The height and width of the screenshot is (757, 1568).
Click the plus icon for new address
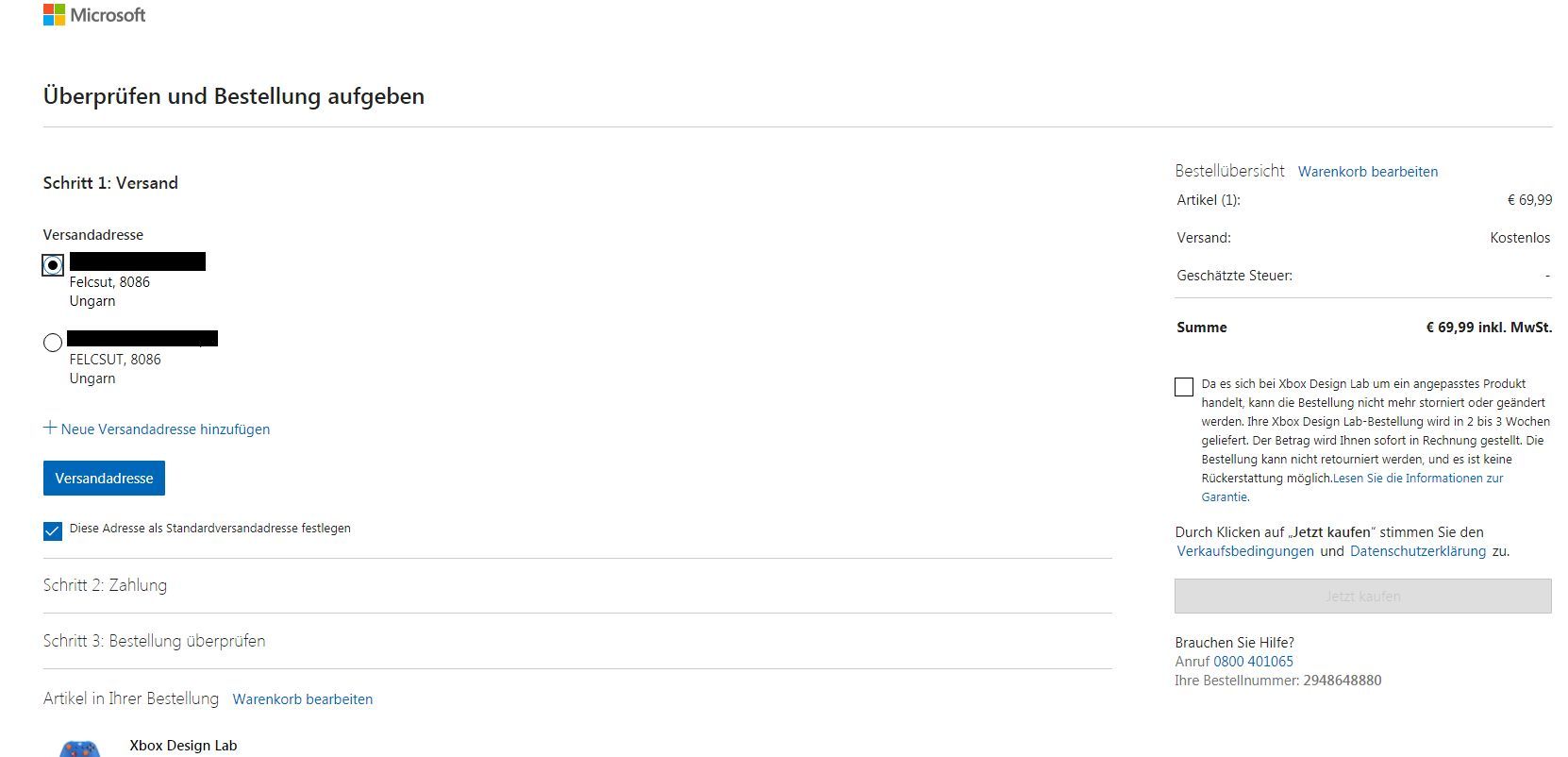(x=50, y=428)
